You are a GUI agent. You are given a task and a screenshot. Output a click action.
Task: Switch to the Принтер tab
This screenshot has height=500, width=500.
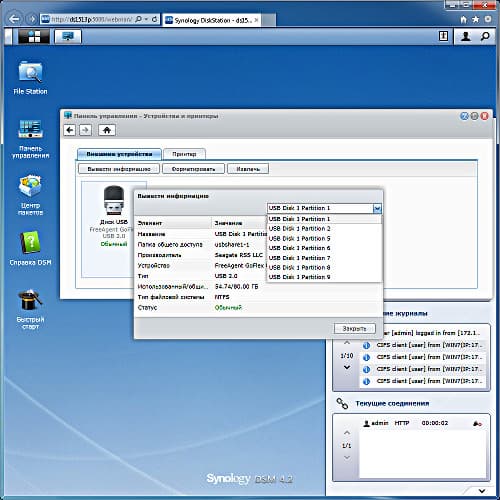click(184, 154)
